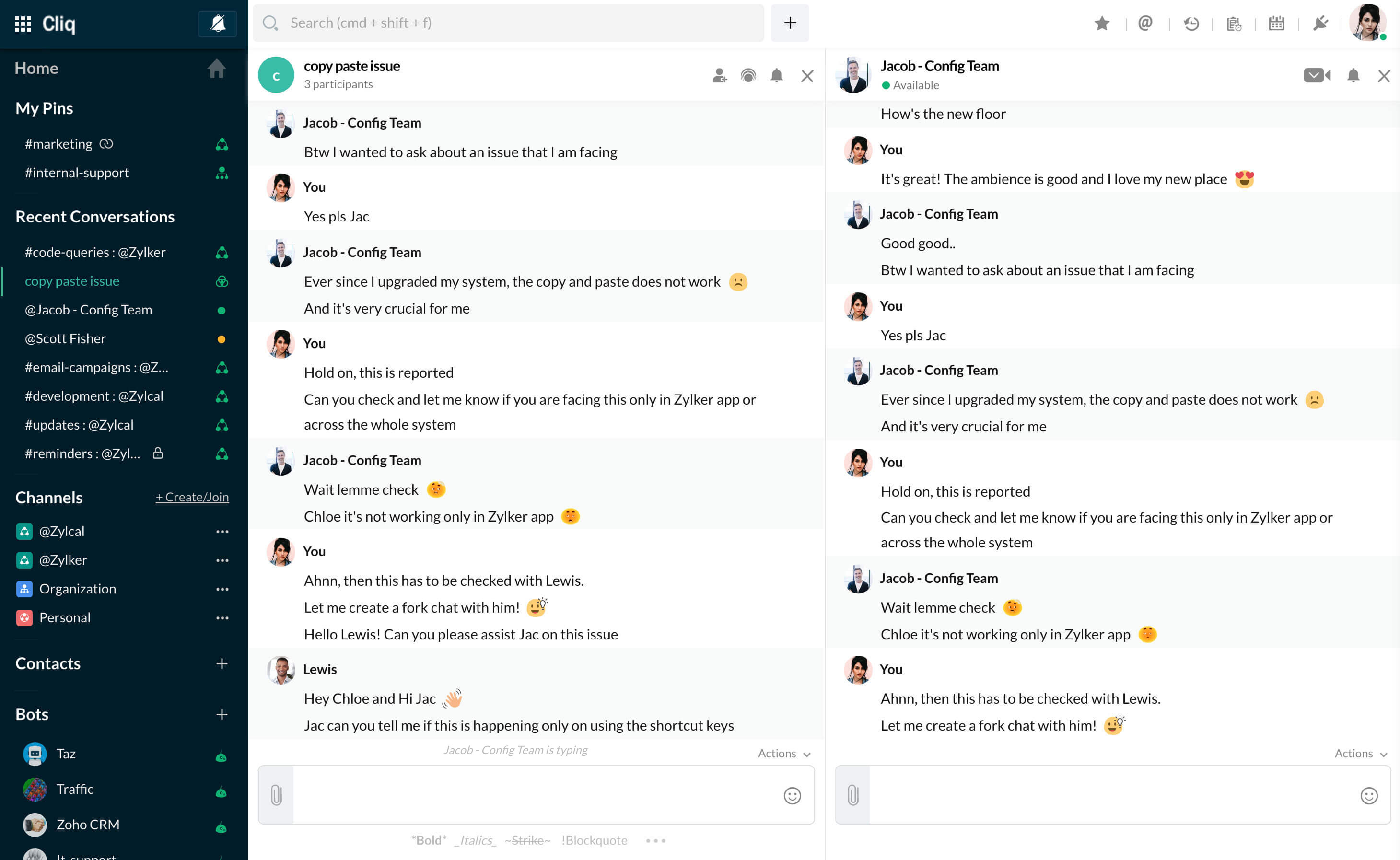
Task: Add participant to copy paste issue chat
Action: [x=720, y=76]
